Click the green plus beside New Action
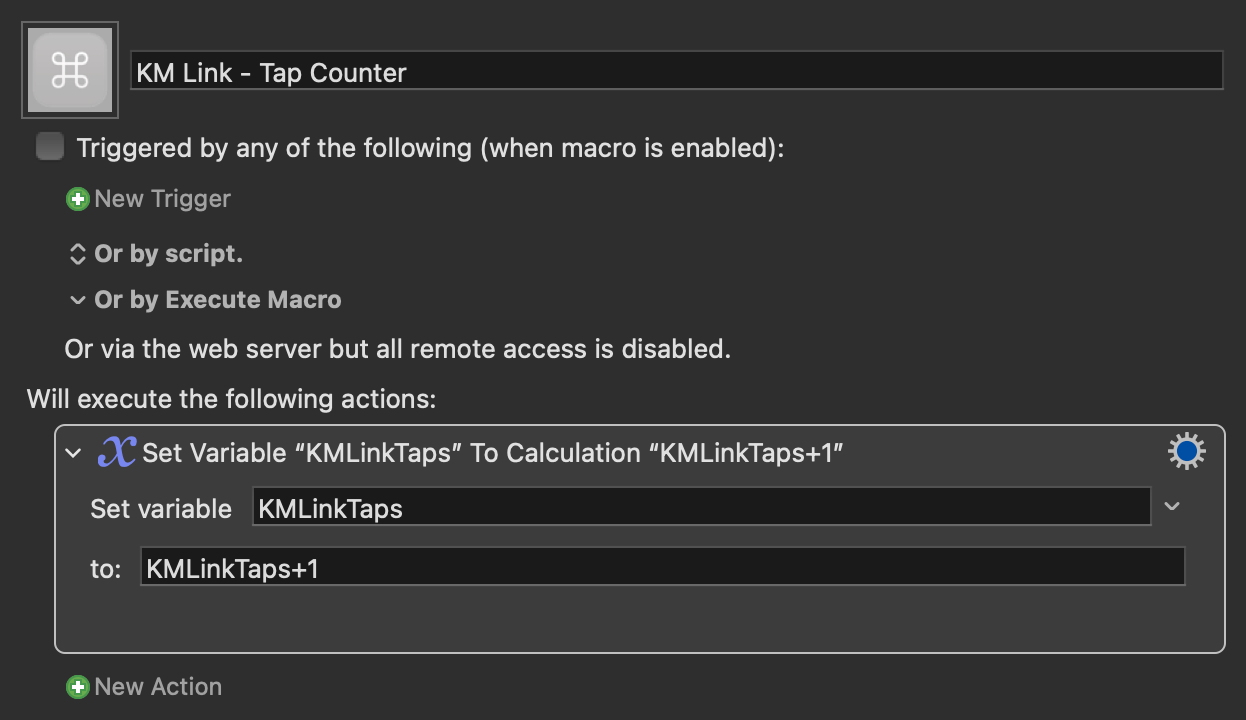 (77, 687)
